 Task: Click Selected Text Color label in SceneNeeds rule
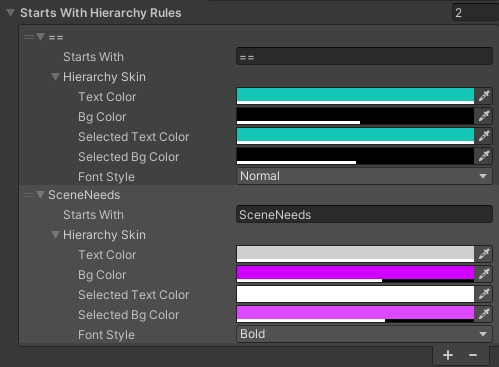(134, 295)
